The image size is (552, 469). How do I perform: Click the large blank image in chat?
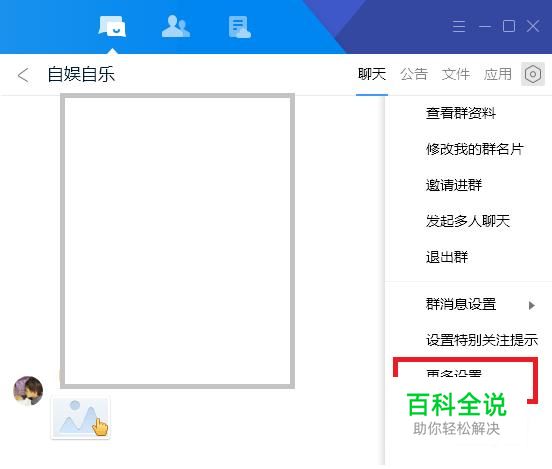[177, 241]
